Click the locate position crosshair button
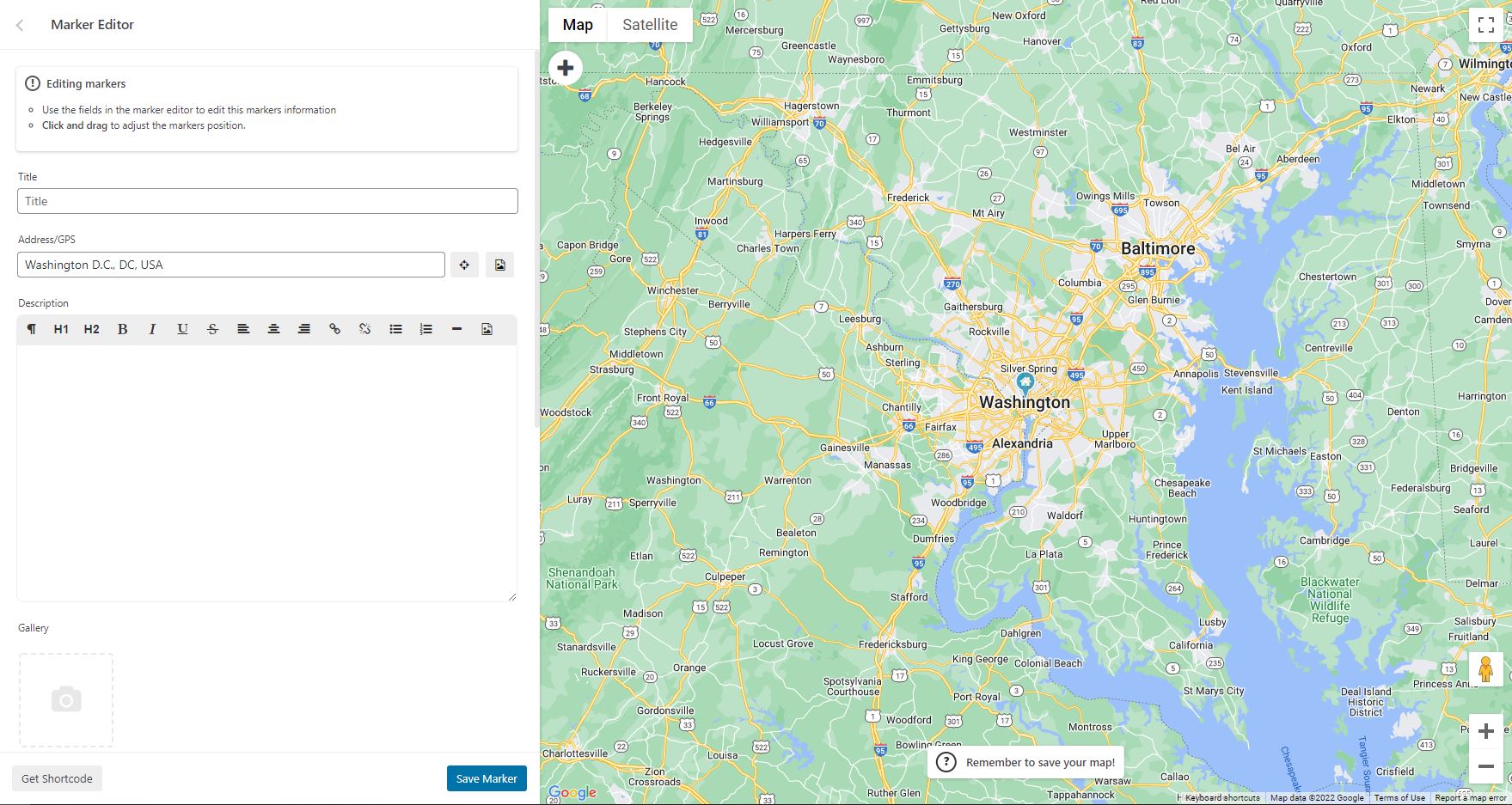The image size is (1512, 805). (x=464, y=265)
